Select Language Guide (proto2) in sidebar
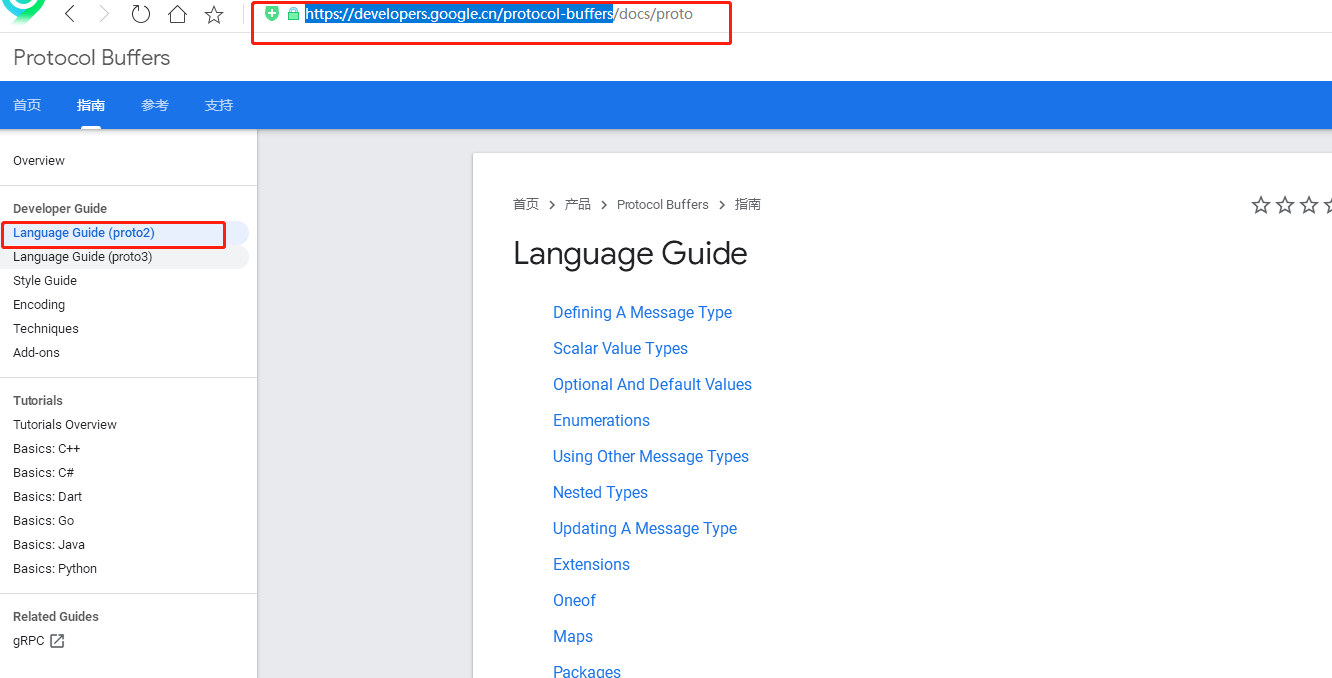 click(x=84, y=233)
